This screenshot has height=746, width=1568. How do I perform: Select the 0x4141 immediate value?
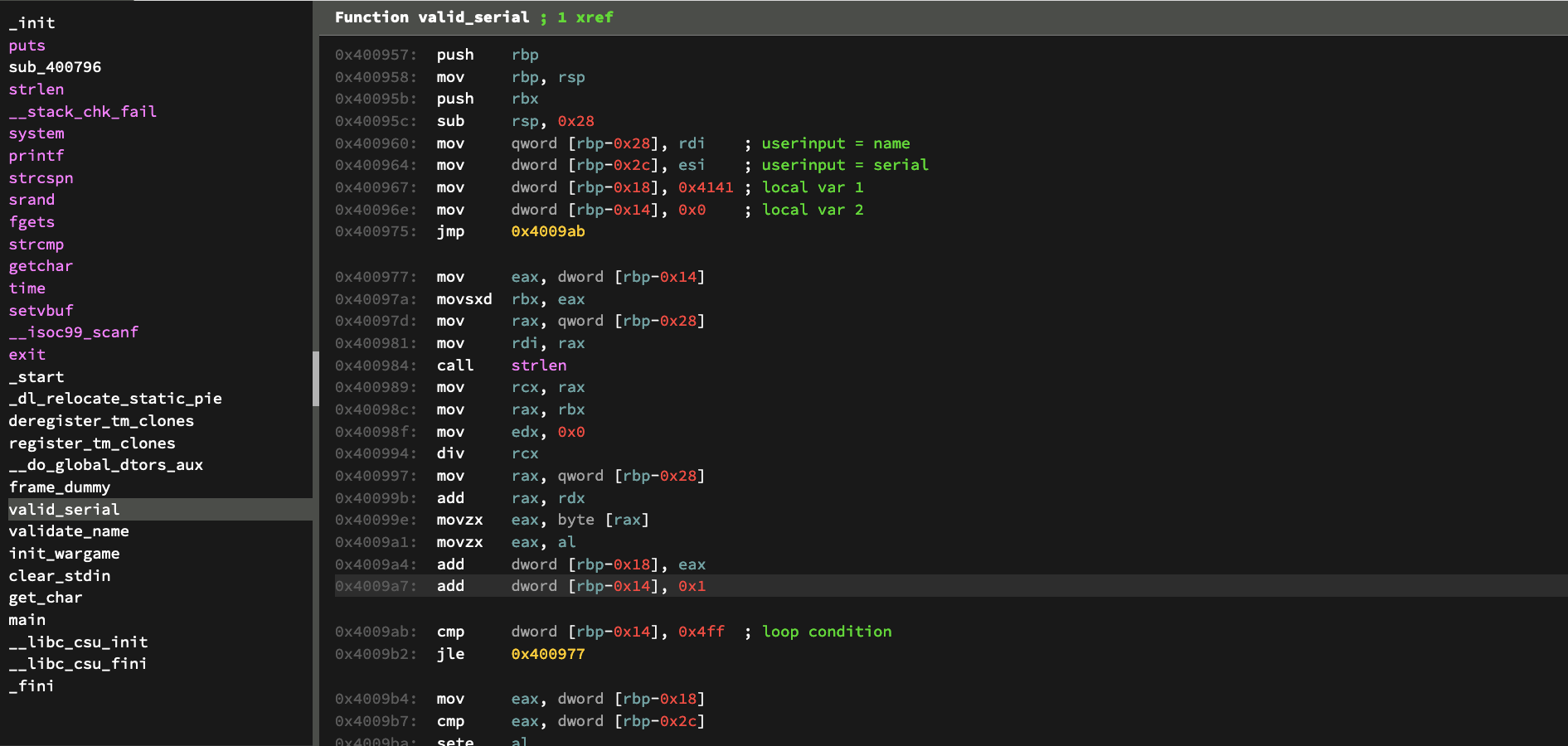tap(706, 187)
